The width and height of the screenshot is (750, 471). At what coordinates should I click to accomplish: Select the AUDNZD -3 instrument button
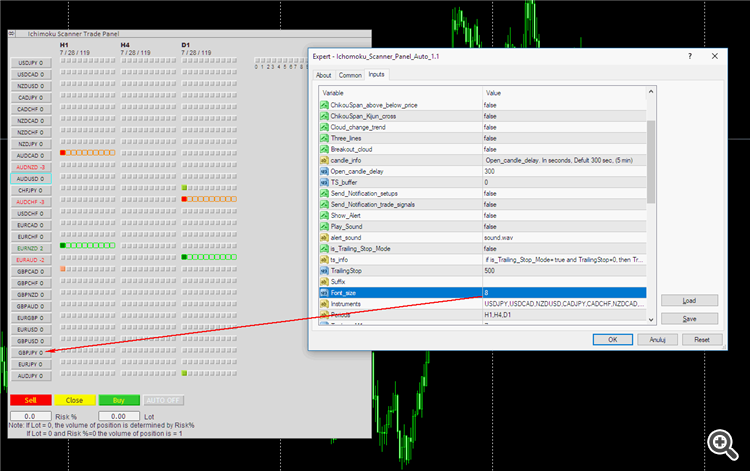tap(31, 167)
